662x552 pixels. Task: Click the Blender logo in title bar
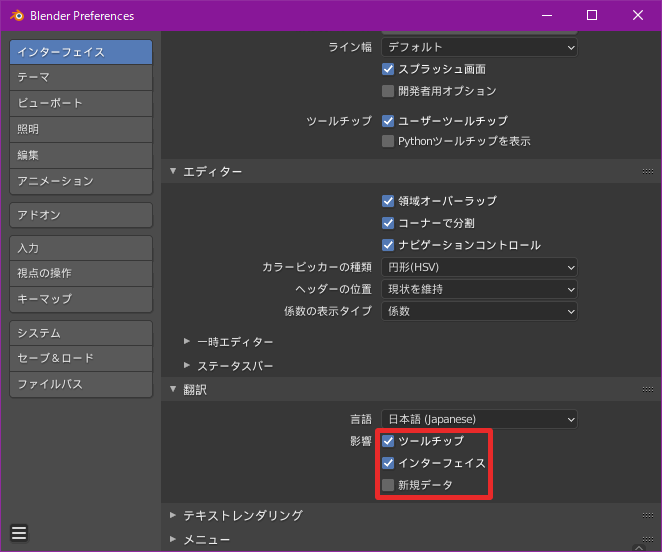(17, 16)
